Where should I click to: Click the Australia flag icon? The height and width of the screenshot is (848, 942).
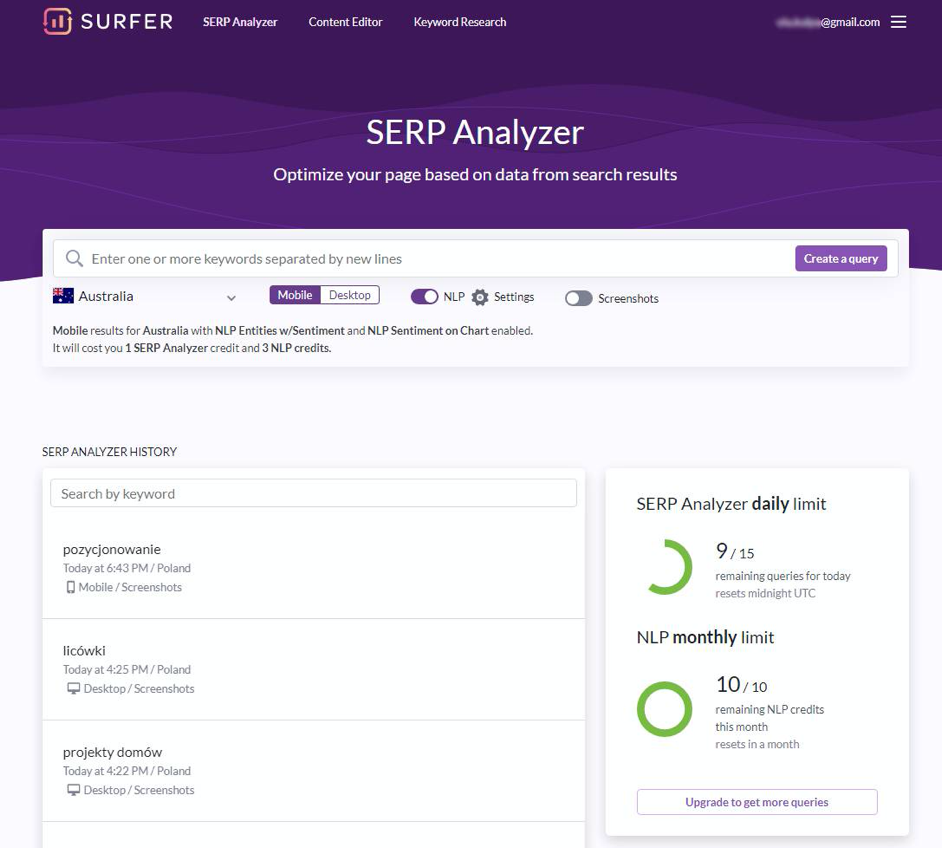tap(63, 296)
